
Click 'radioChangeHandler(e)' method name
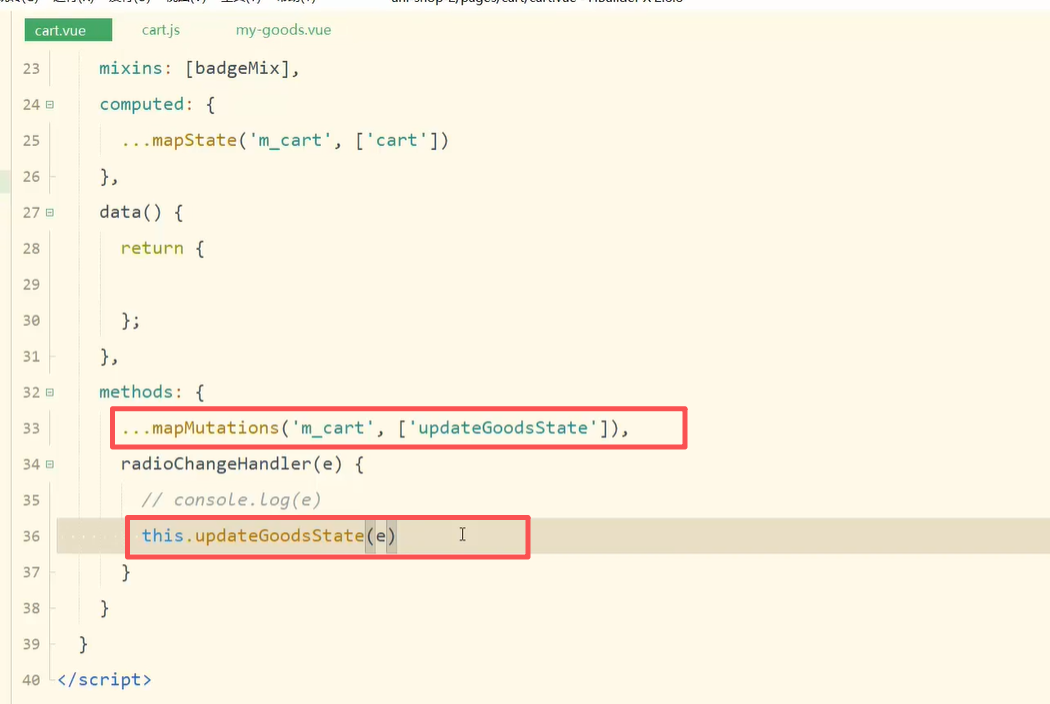(x=232, y=464)
